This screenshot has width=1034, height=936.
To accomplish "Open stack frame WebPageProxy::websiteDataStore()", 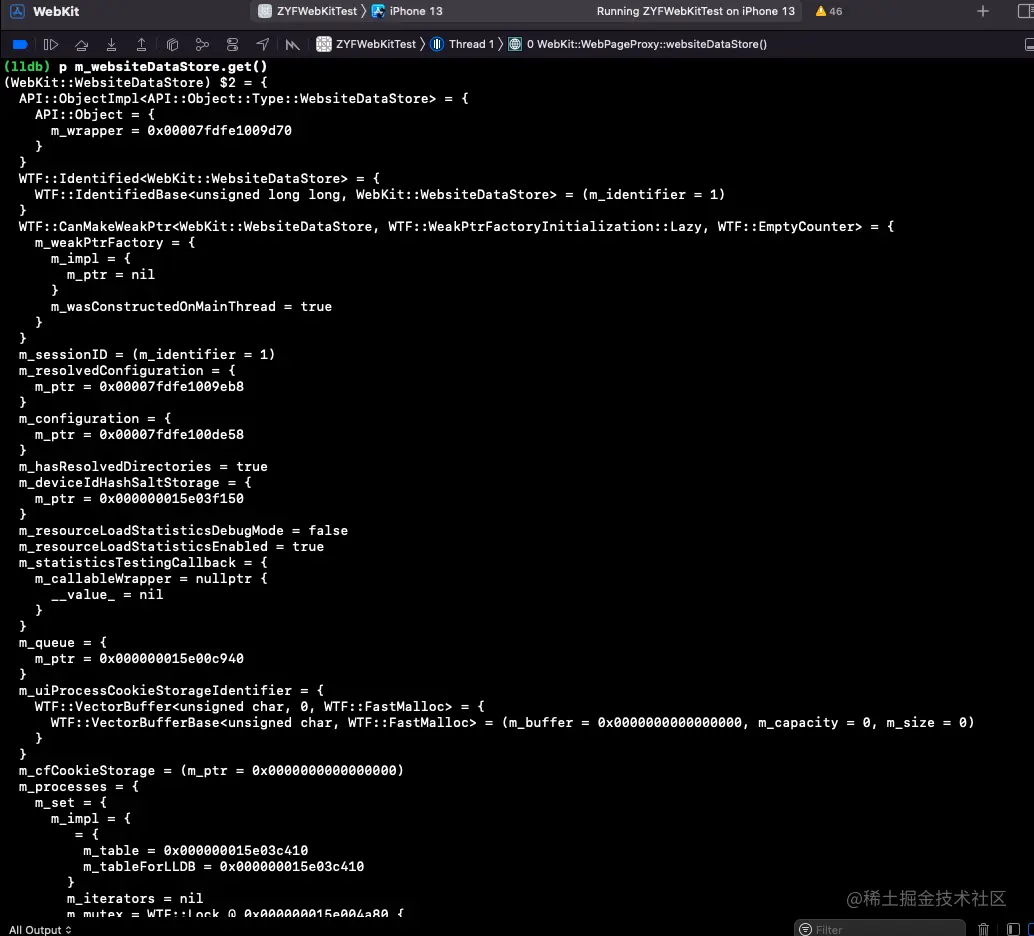I will click(637, 44).
